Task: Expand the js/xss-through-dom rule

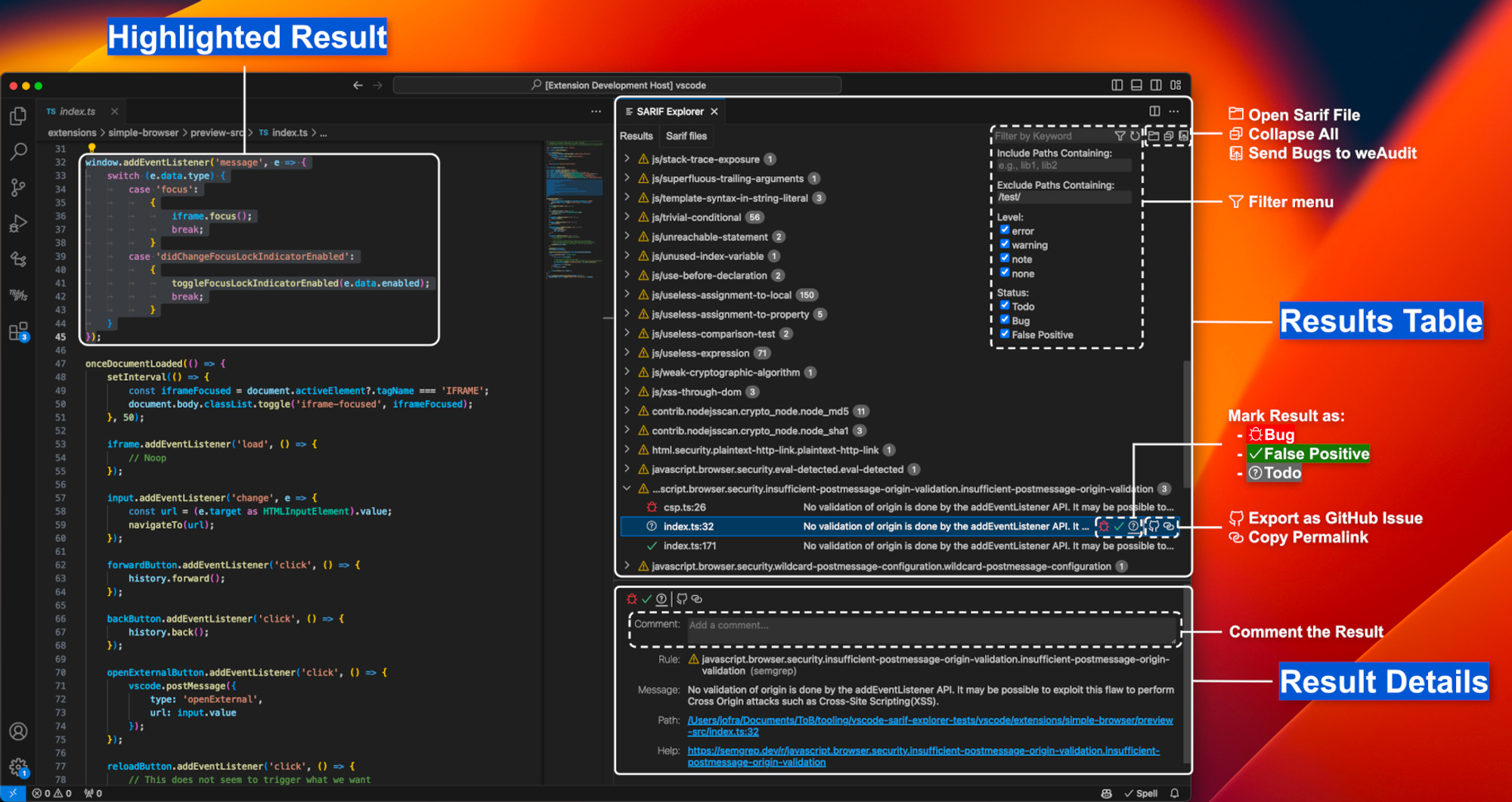Action: pos(627,392)
